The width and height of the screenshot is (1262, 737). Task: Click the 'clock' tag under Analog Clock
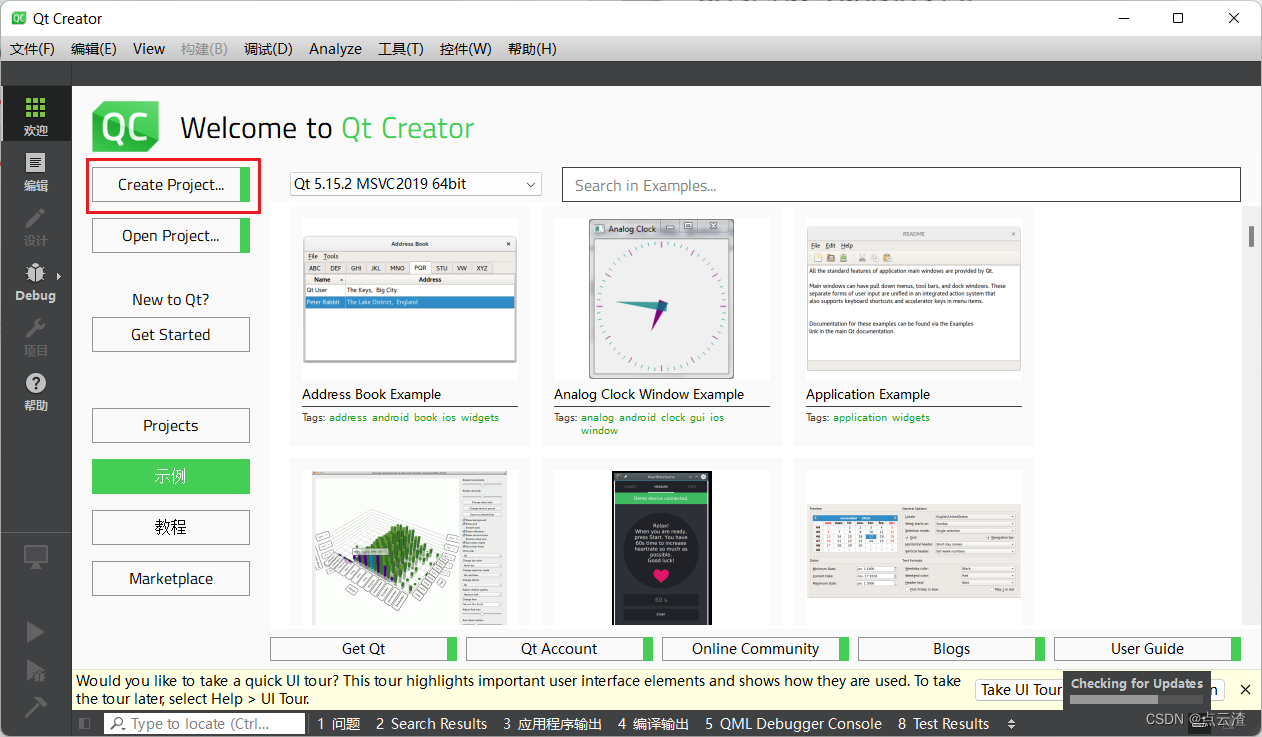[x=673, y=418]
